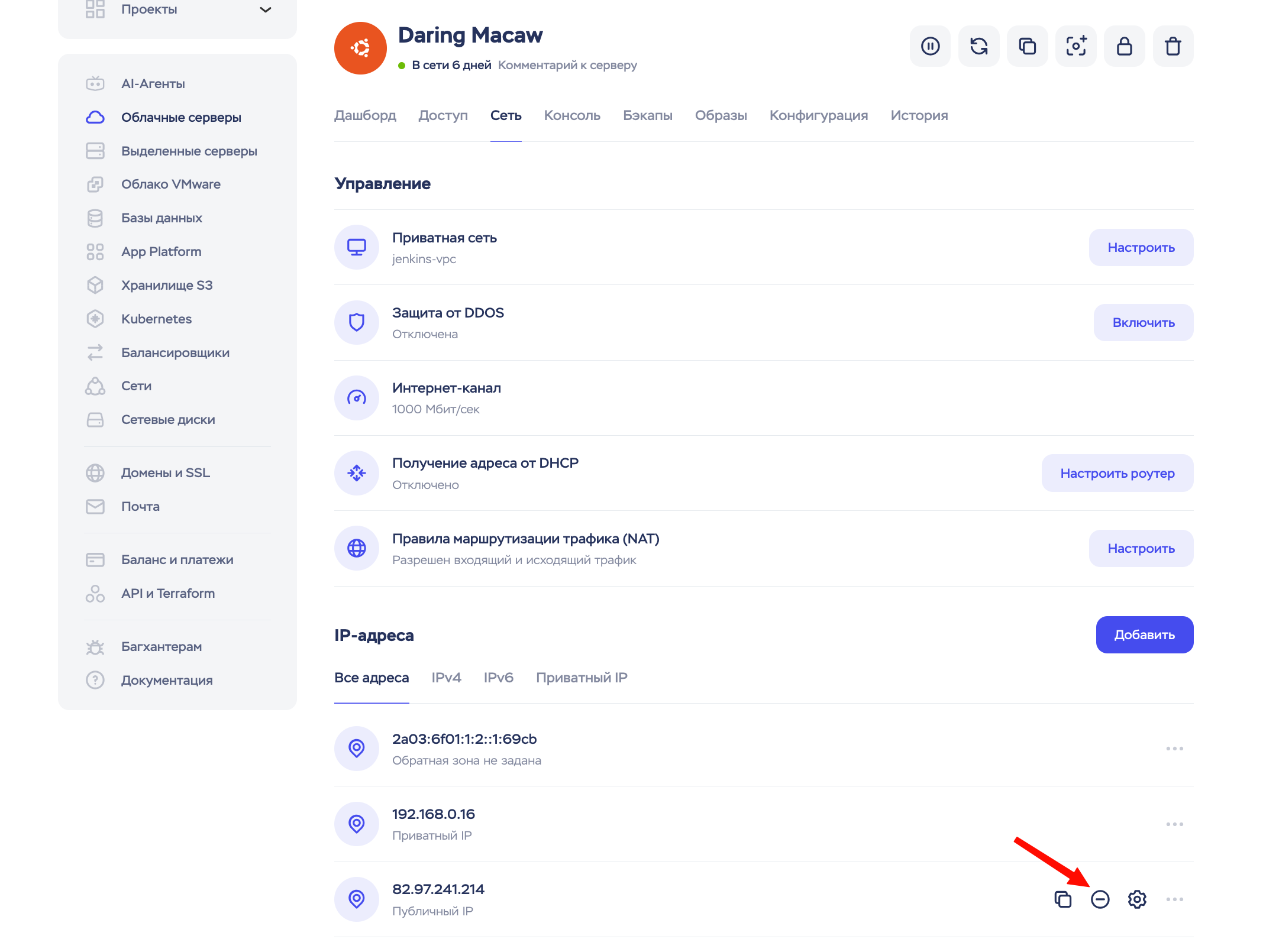The width and height of the screenshot is (1279, 952).
Task: Pause the server with the pause icon
Action: (930, 46)
